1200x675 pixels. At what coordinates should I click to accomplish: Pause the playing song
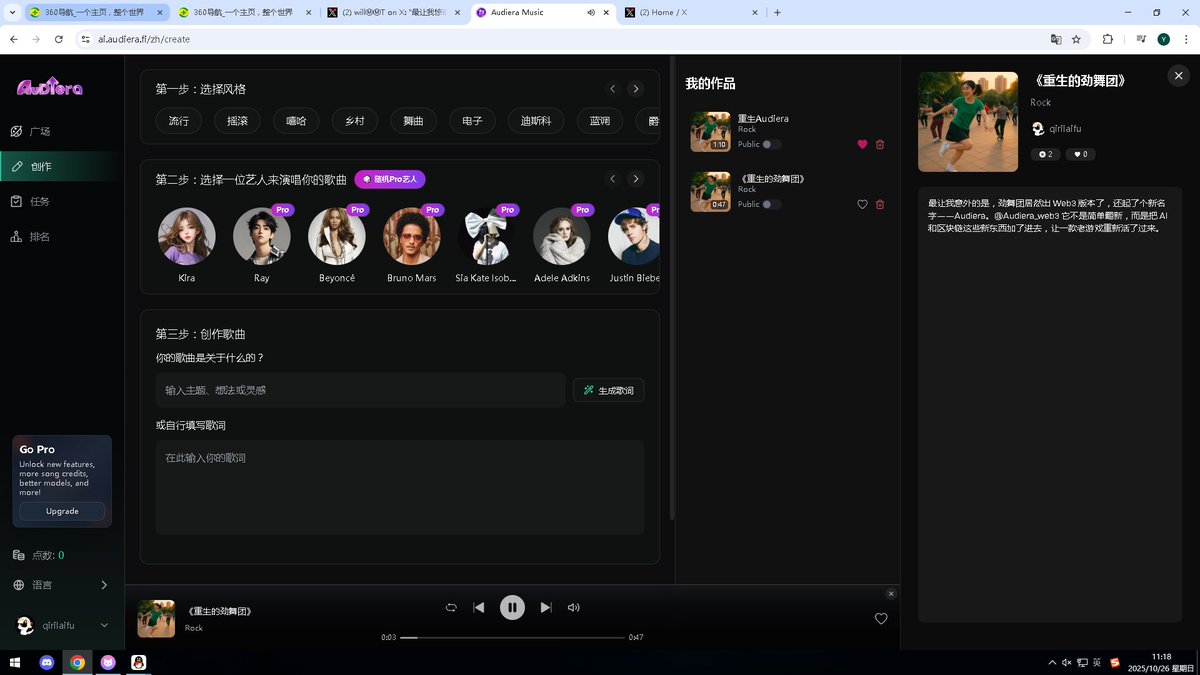pos(512,607)
